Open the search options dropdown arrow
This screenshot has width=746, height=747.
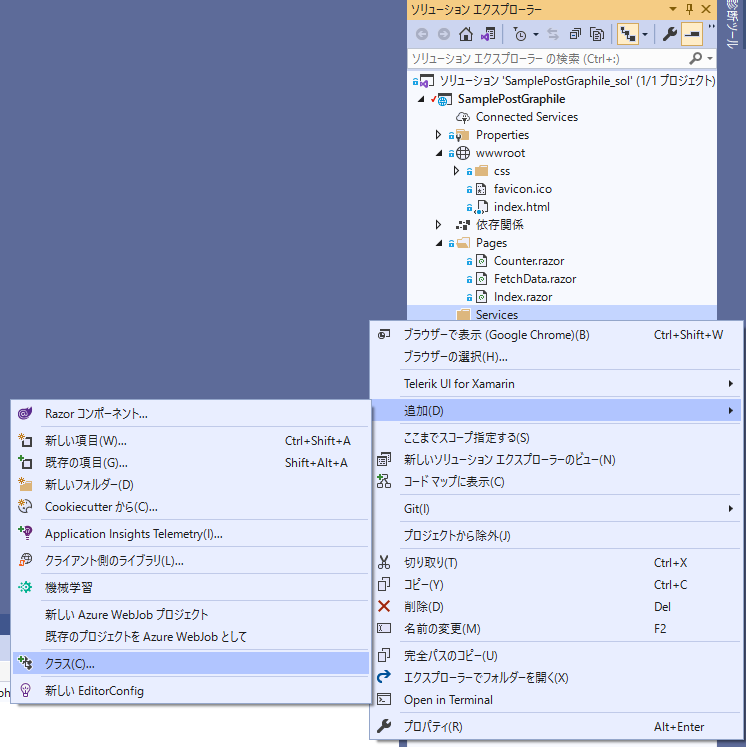pos(710,59)
